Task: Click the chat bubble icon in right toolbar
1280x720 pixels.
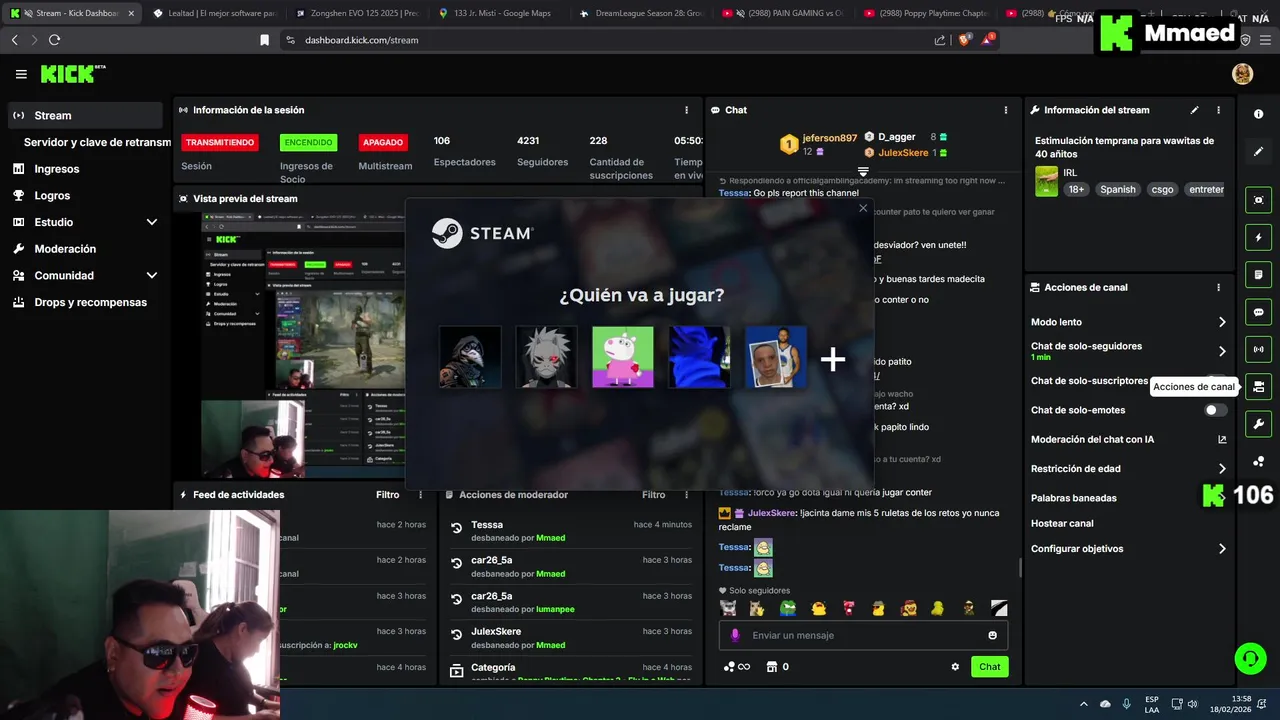Action: [1258, 312]
